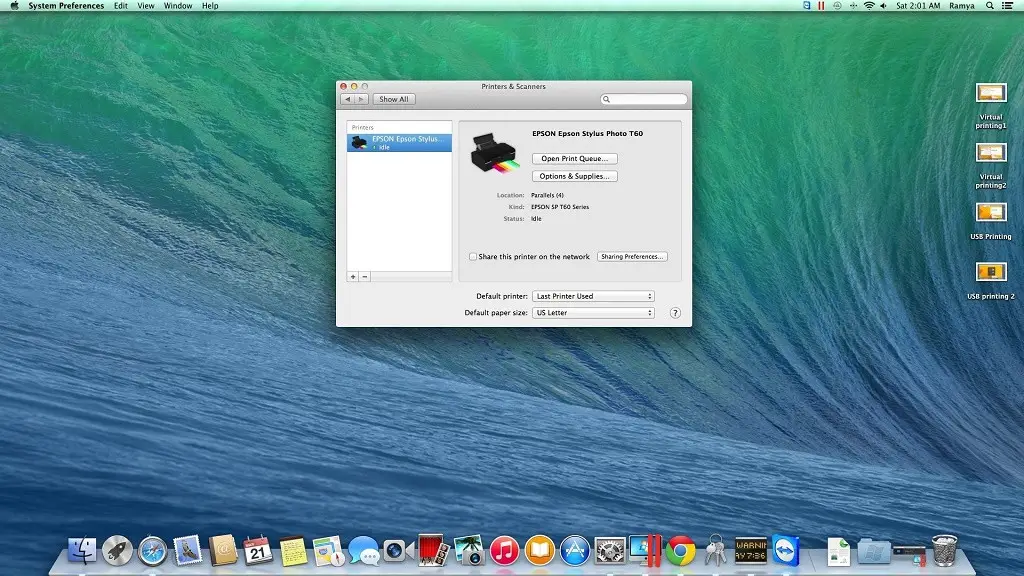Open the USB Printing desktop file
The height and width of the screenshot is (576, 1024).
[x=990, y=213]
